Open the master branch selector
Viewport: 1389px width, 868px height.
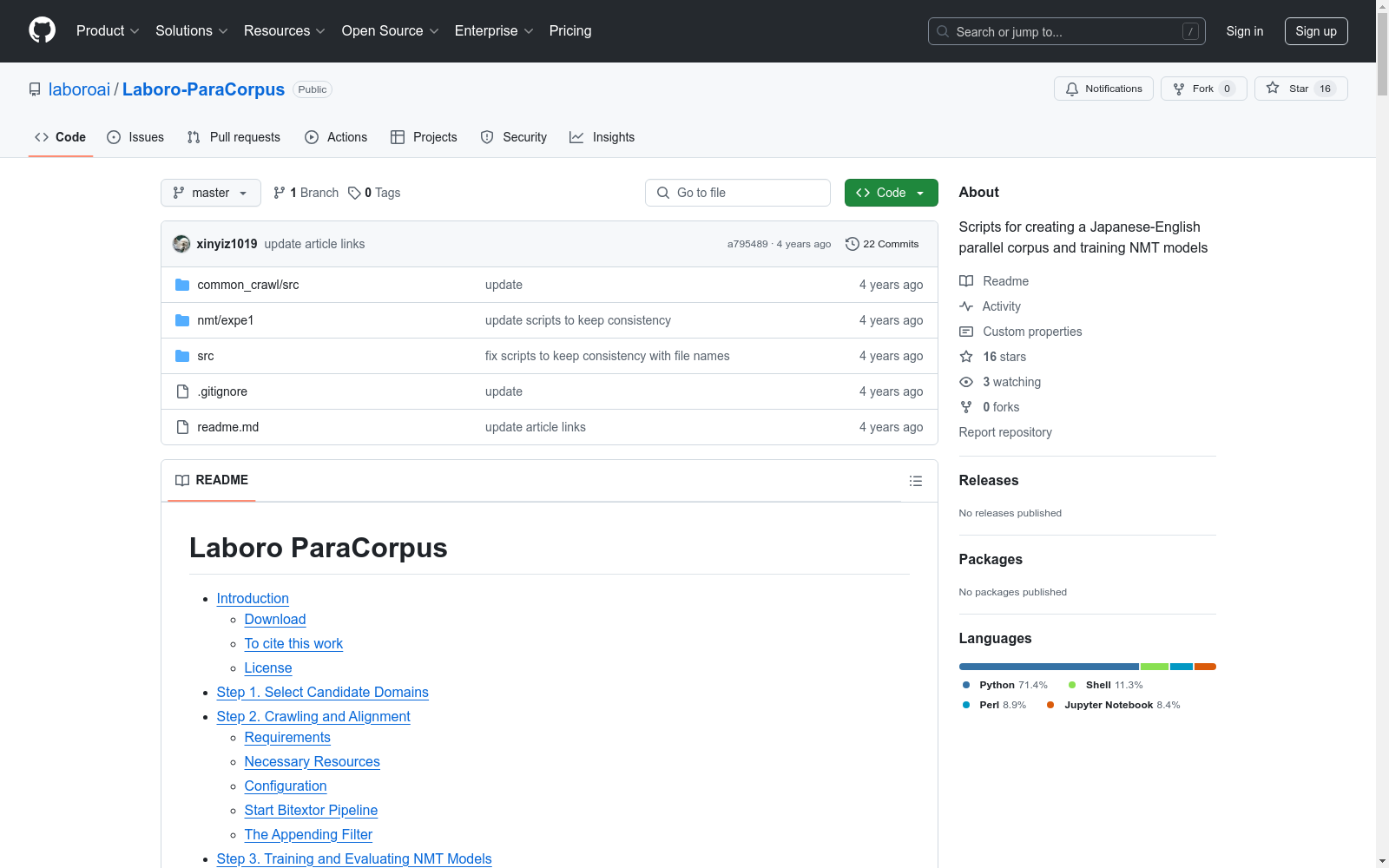tap(211, 193)
